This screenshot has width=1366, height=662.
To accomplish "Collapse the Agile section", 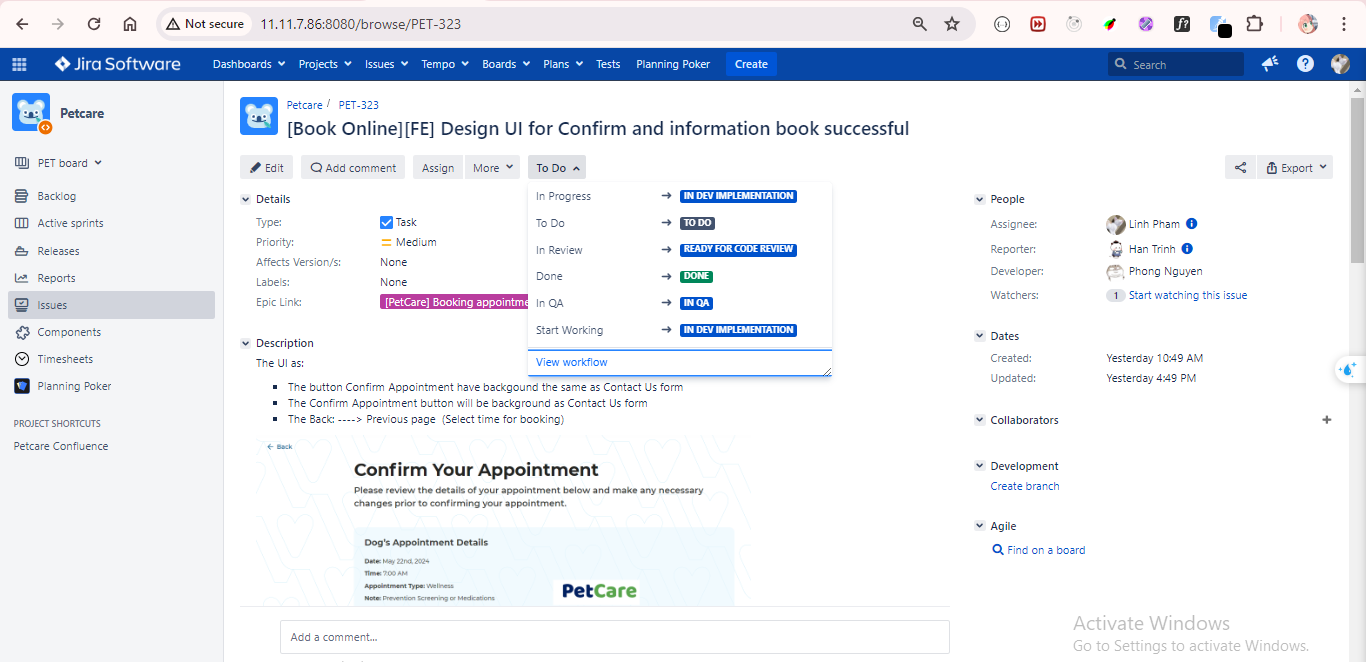I will (980, 526).
